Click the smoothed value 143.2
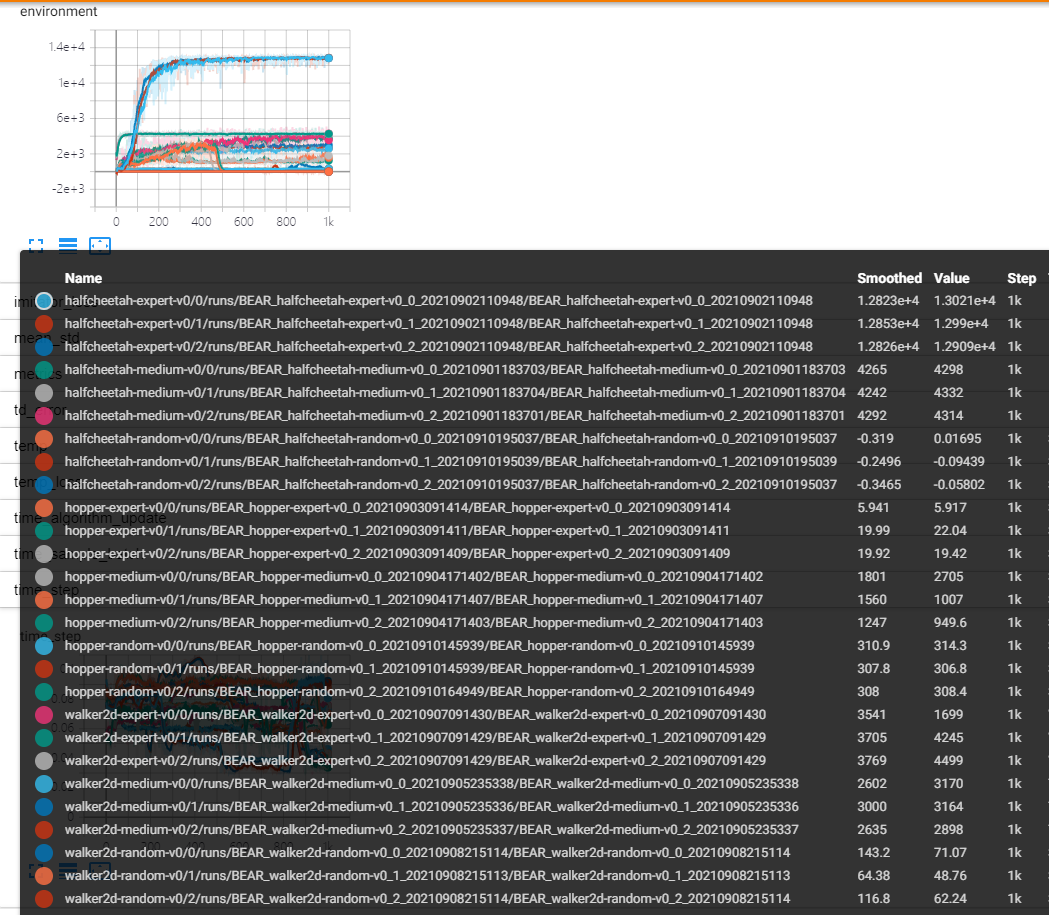Viewport: 1049px width, 919px height. point(874,853)
